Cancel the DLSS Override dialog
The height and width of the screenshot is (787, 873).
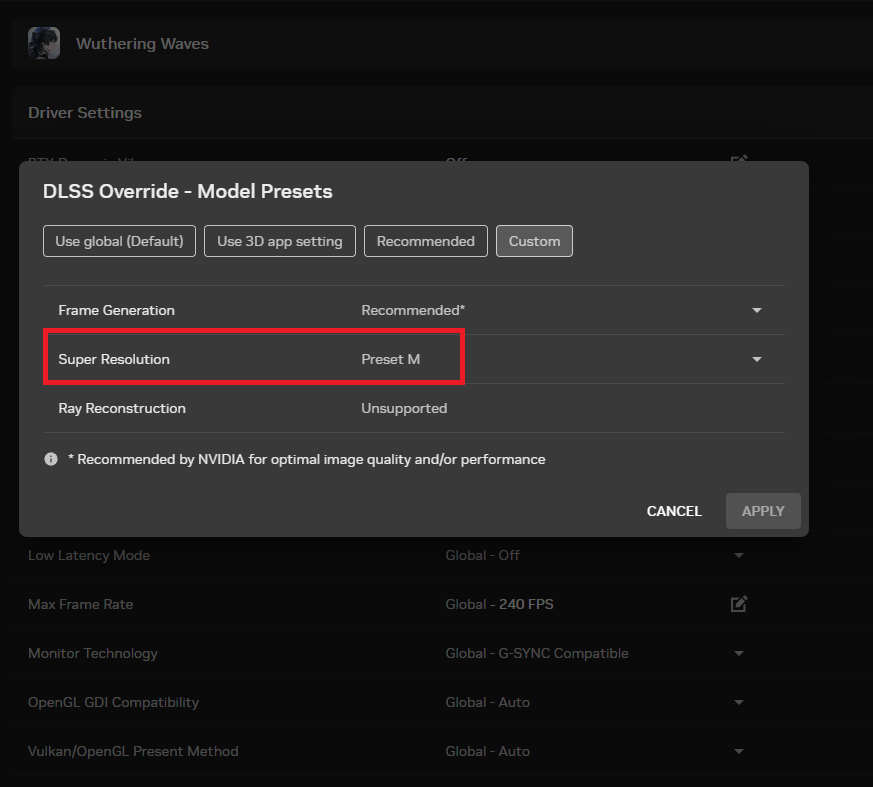pyautogui.click(x=674, y=511)
